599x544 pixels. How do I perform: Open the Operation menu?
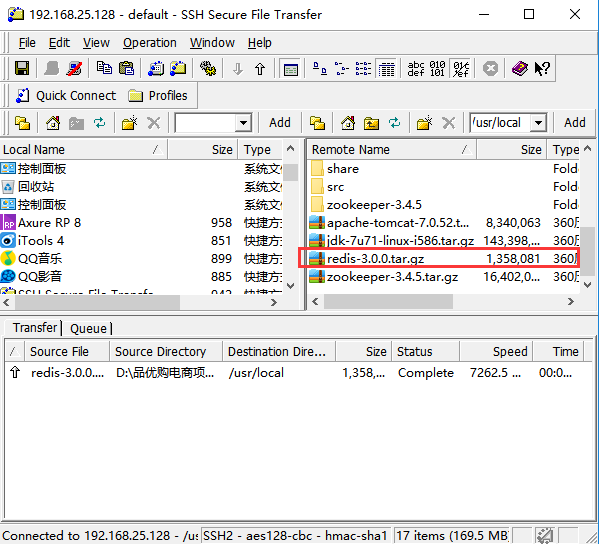[150, 43]
